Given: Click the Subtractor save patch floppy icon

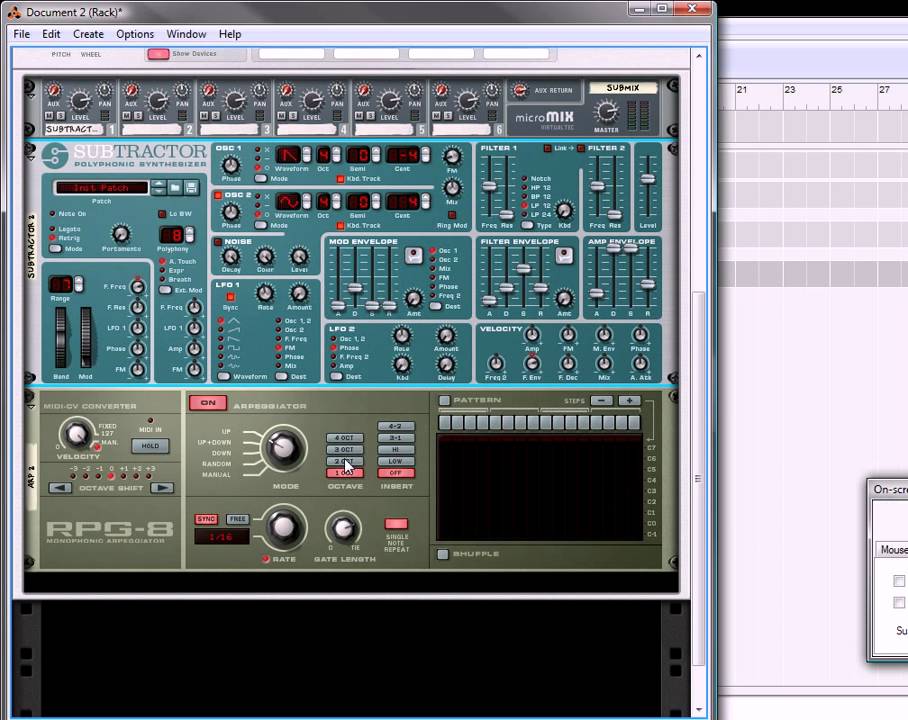Looking at the screenshot, I should (191, 187).
